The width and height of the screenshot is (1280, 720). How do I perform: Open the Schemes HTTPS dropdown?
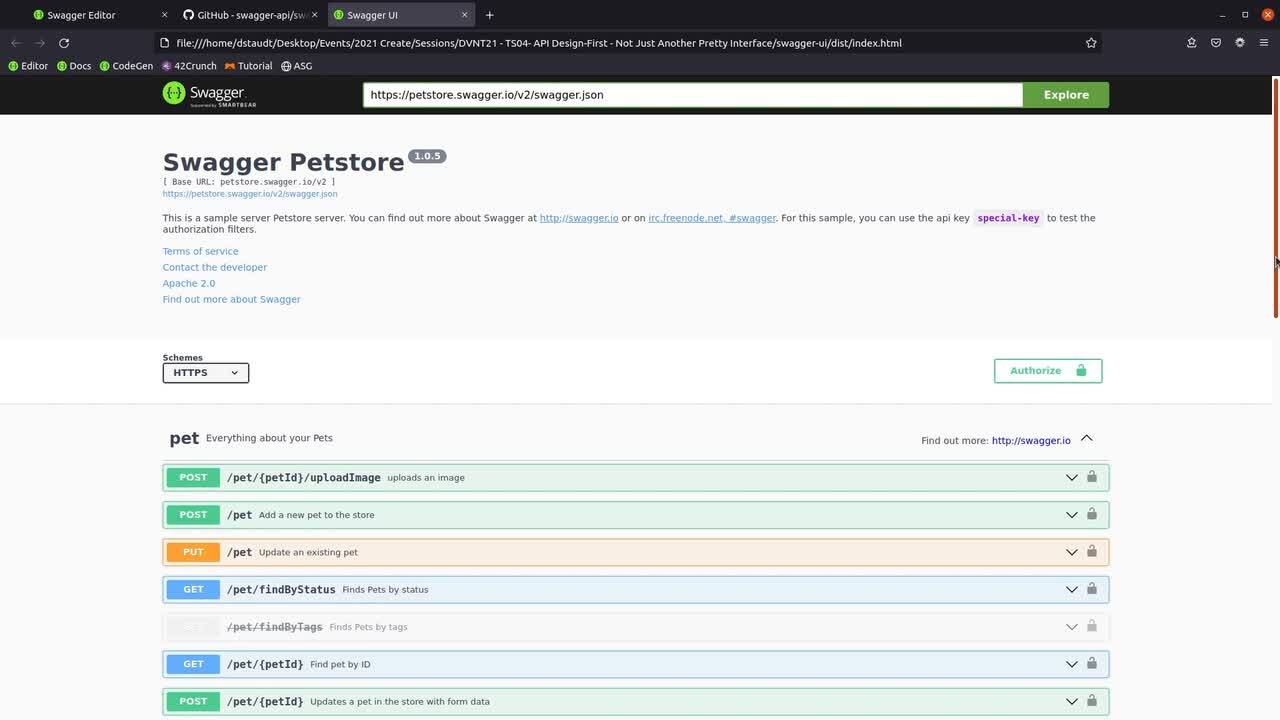tap(206, 373)
